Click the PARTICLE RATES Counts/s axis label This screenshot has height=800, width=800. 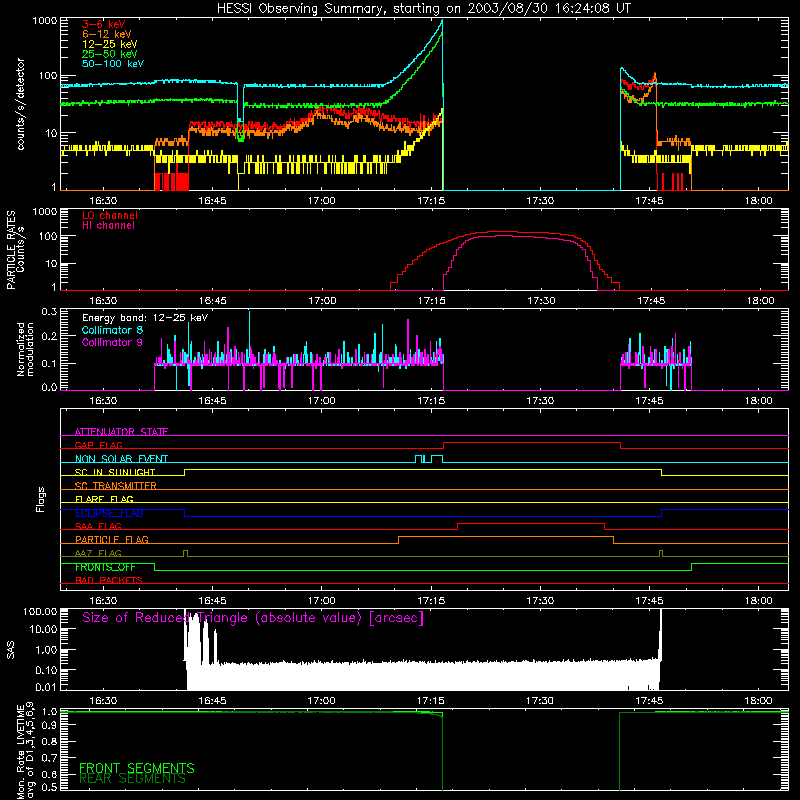(x=15, y=250)
